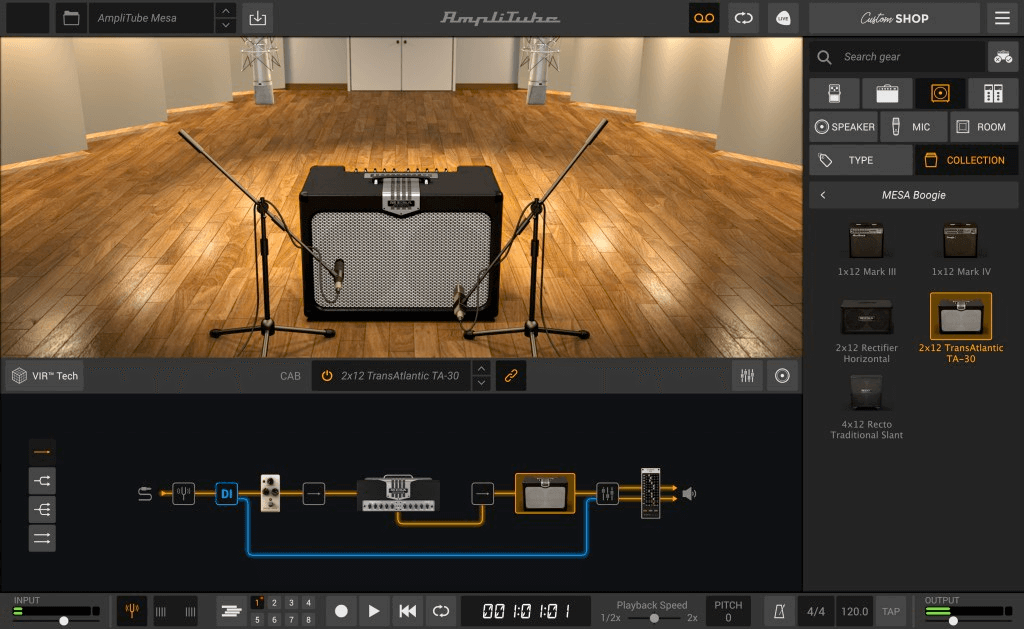Select the rack unit in signal chain

650,493
